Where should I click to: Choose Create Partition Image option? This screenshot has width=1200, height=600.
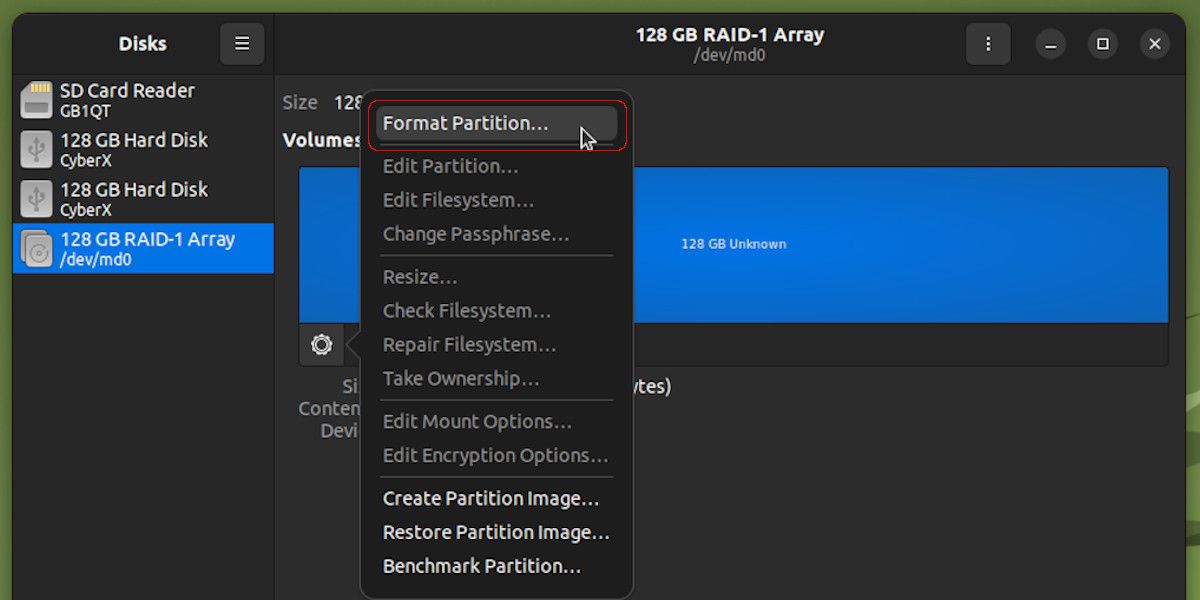tap(490, 498)
